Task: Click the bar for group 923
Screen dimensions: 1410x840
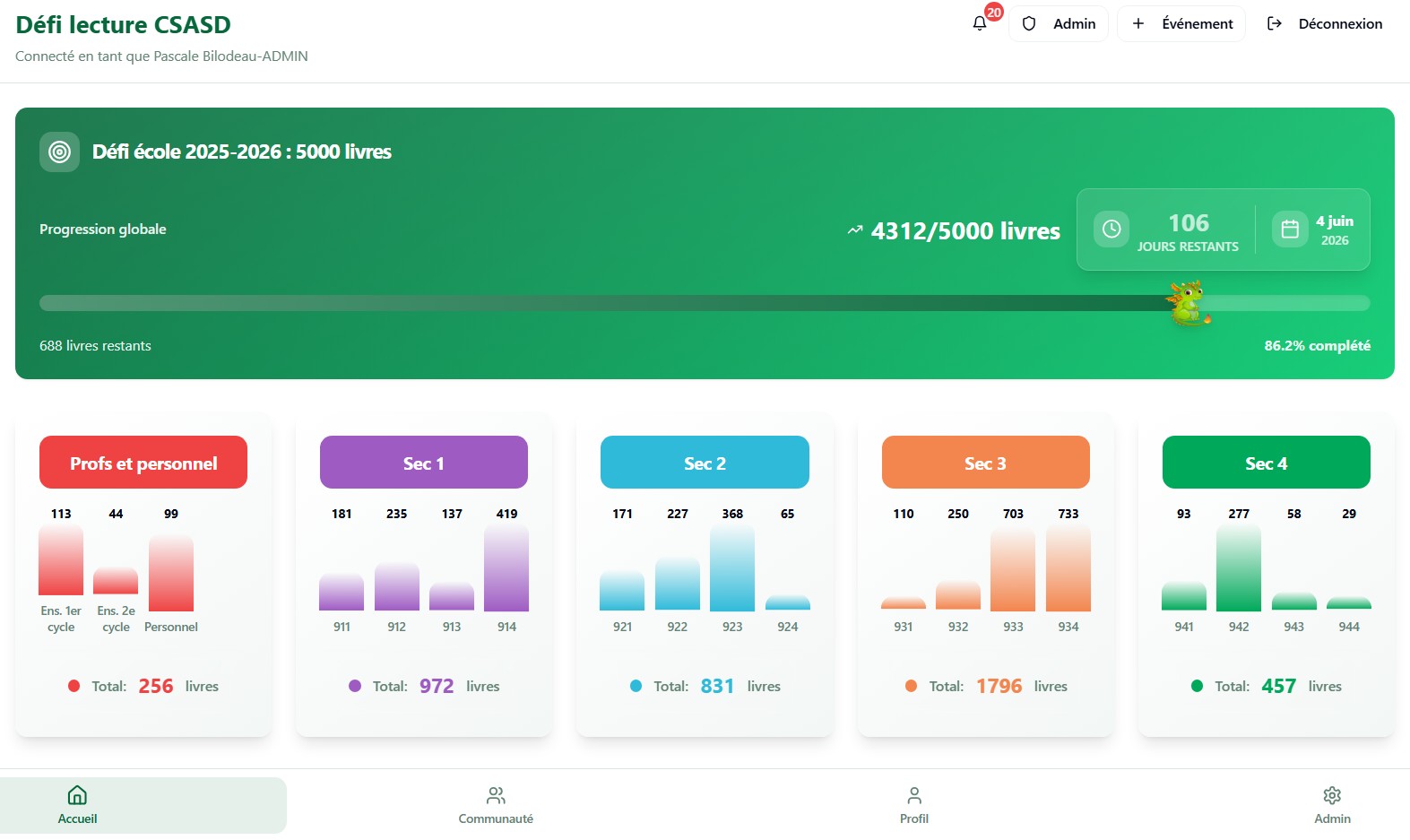Action: 732,568
